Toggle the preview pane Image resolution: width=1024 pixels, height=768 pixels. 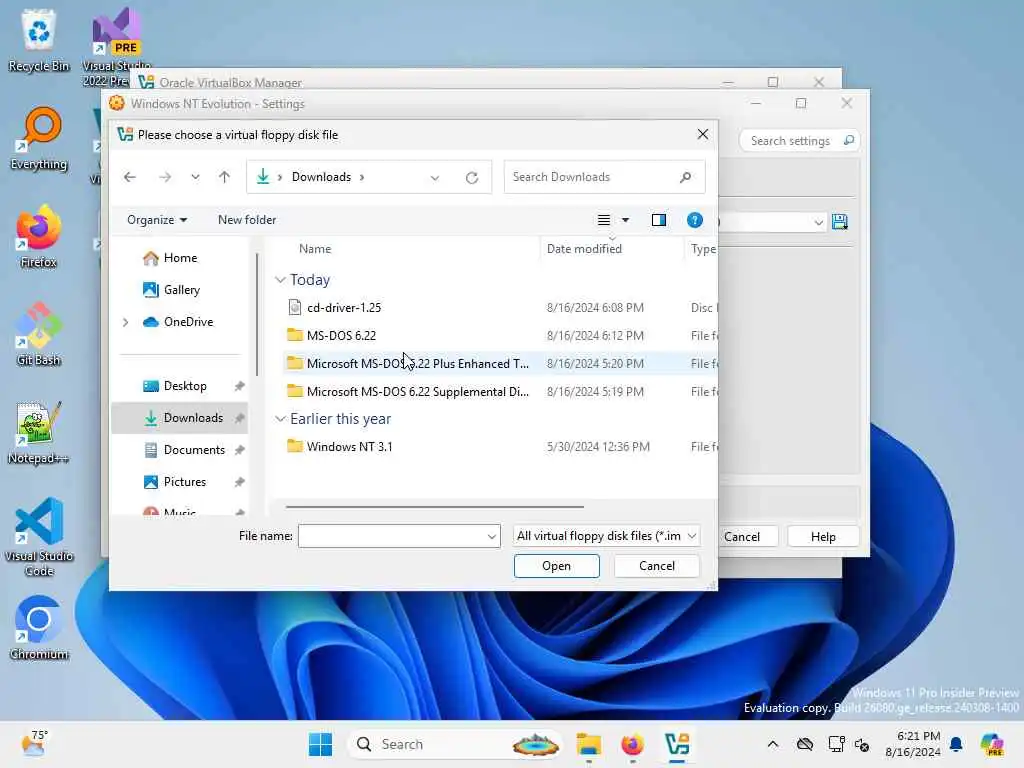coord(659,220)
